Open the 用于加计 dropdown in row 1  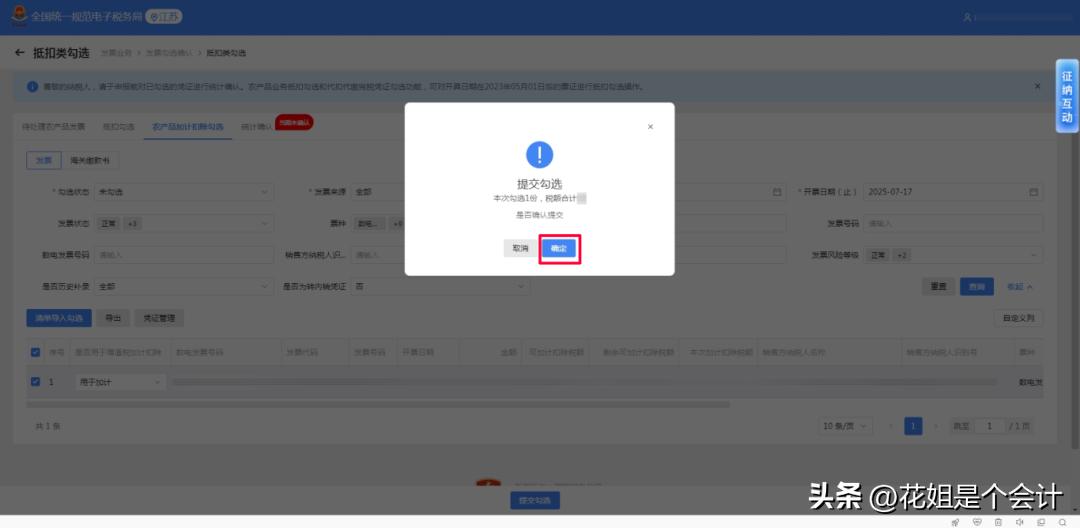tap(120, 381)
